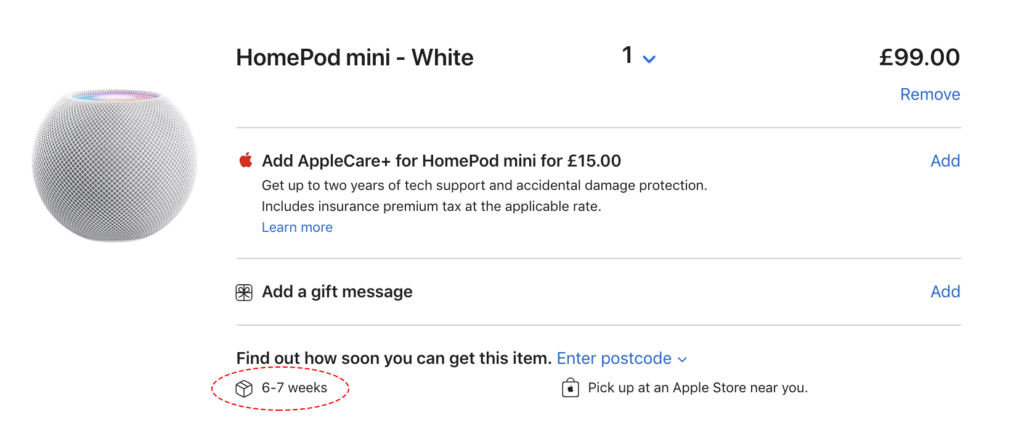Click the HomePod mini - White title

pyautogui.click(x=354, y=58)
